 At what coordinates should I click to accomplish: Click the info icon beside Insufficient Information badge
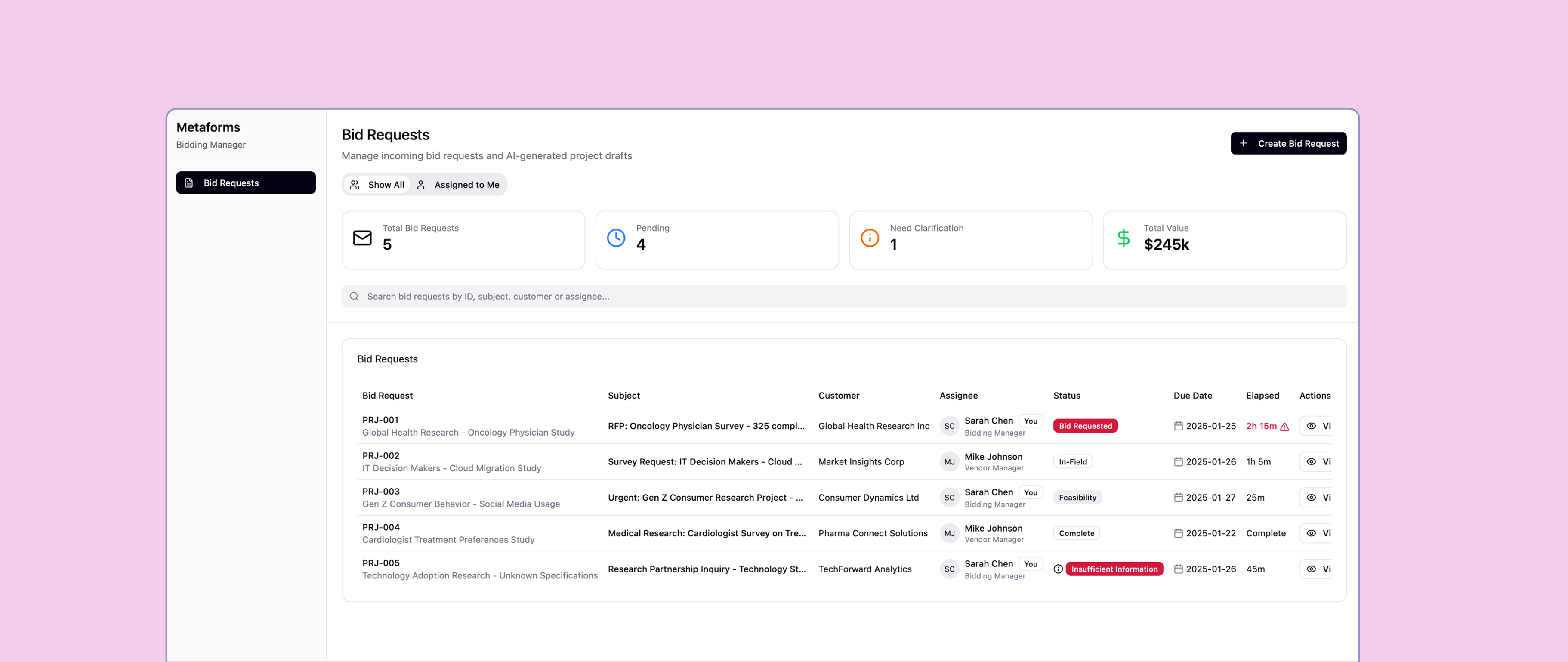[1058, 569]
